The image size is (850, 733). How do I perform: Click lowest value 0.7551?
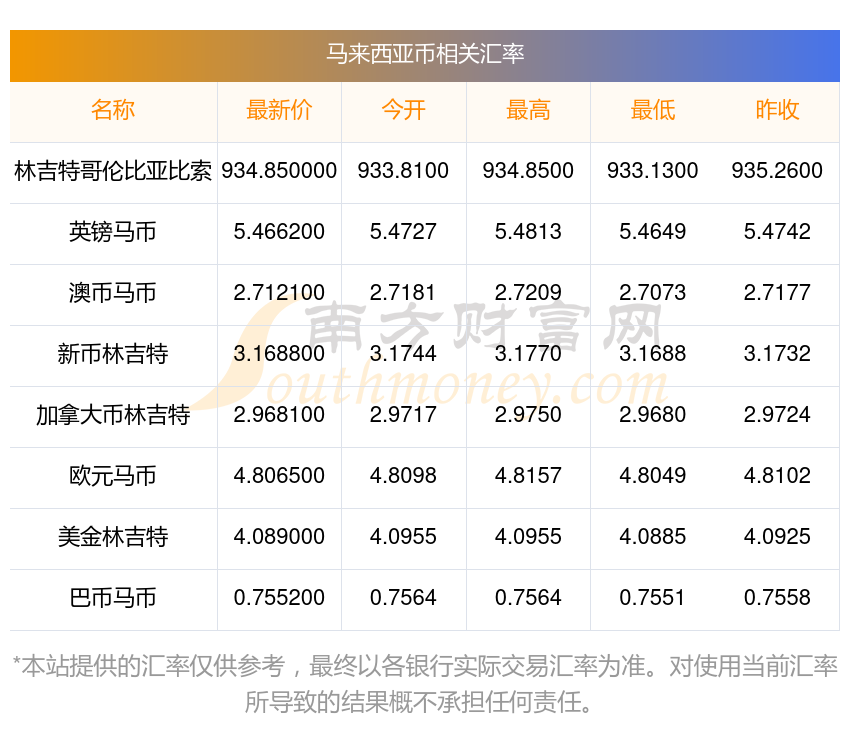653,598
